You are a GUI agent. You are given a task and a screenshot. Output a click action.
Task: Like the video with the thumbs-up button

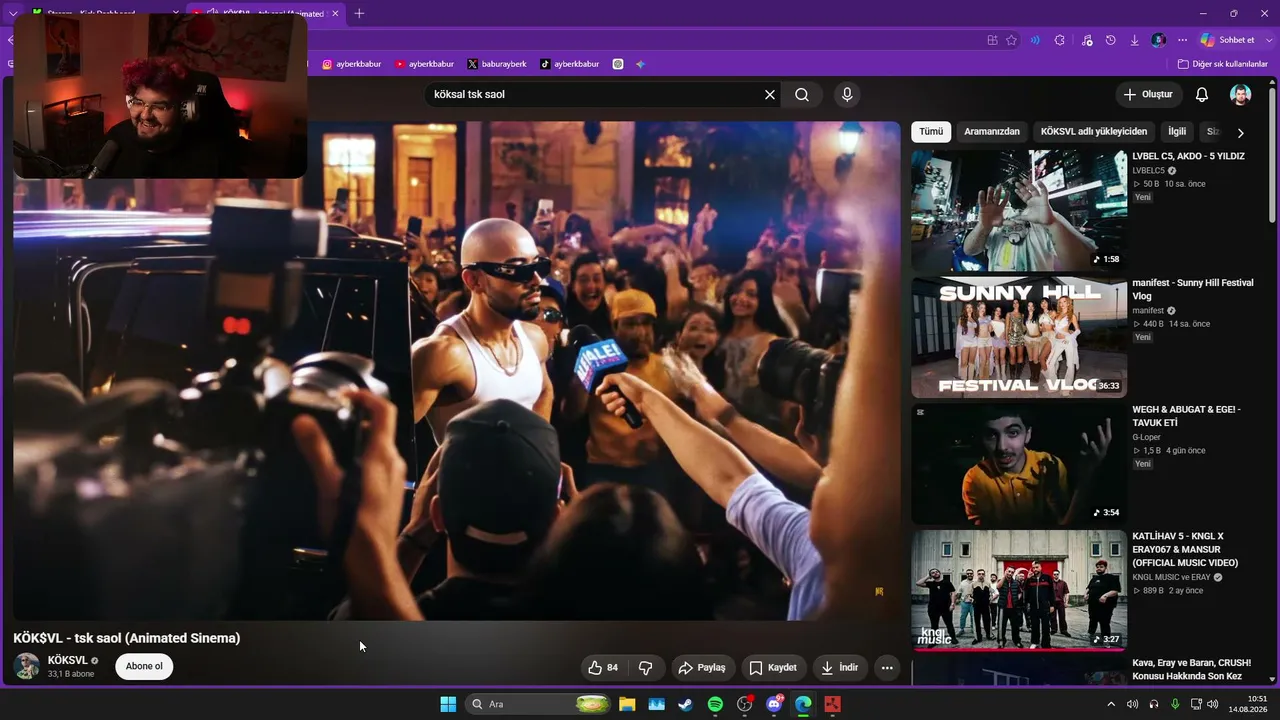(x=603, y=668)
